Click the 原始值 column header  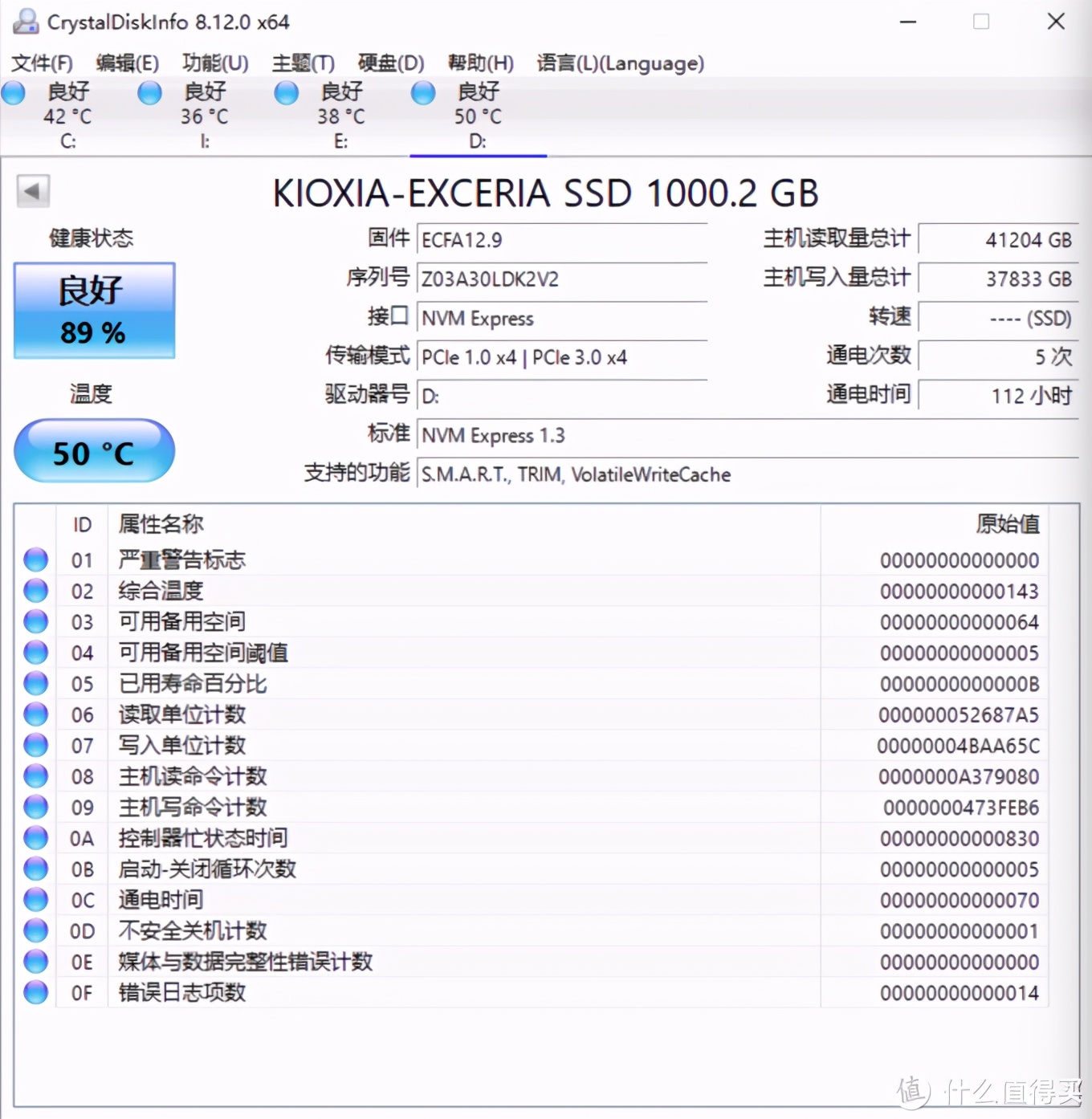(1008, 524)
